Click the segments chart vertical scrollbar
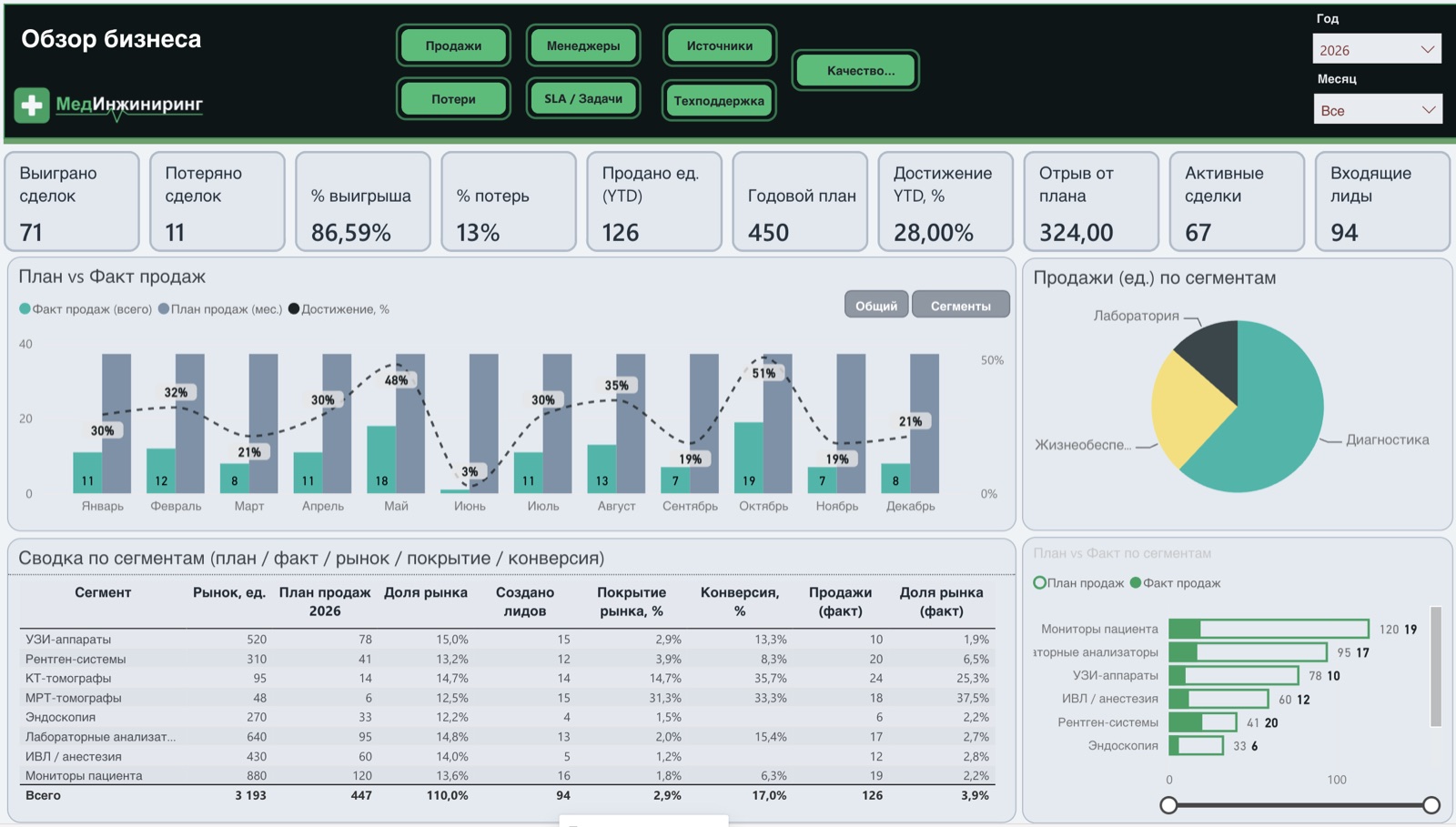This screenshot has width=1456, height=827. click(x=1436, y=667)
